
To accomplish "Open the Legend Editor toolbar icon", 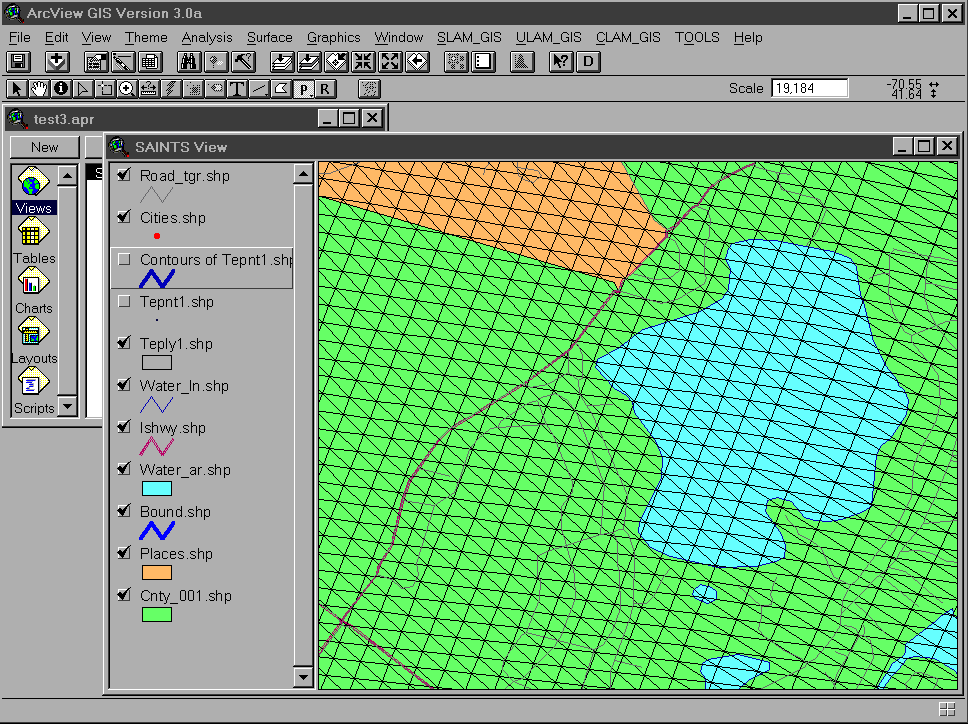I will 123,62.
